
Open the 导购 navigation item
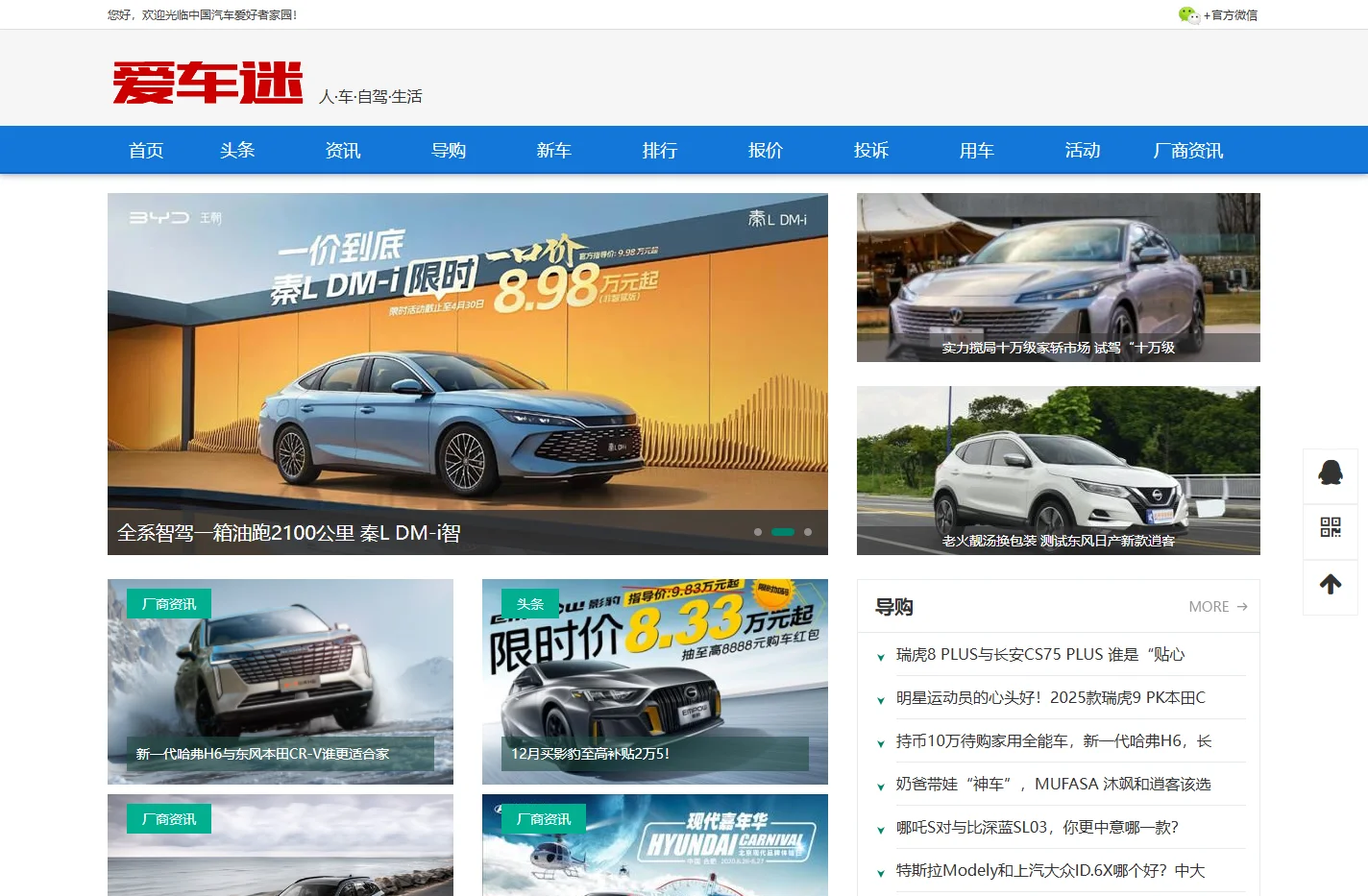point(449,150)
